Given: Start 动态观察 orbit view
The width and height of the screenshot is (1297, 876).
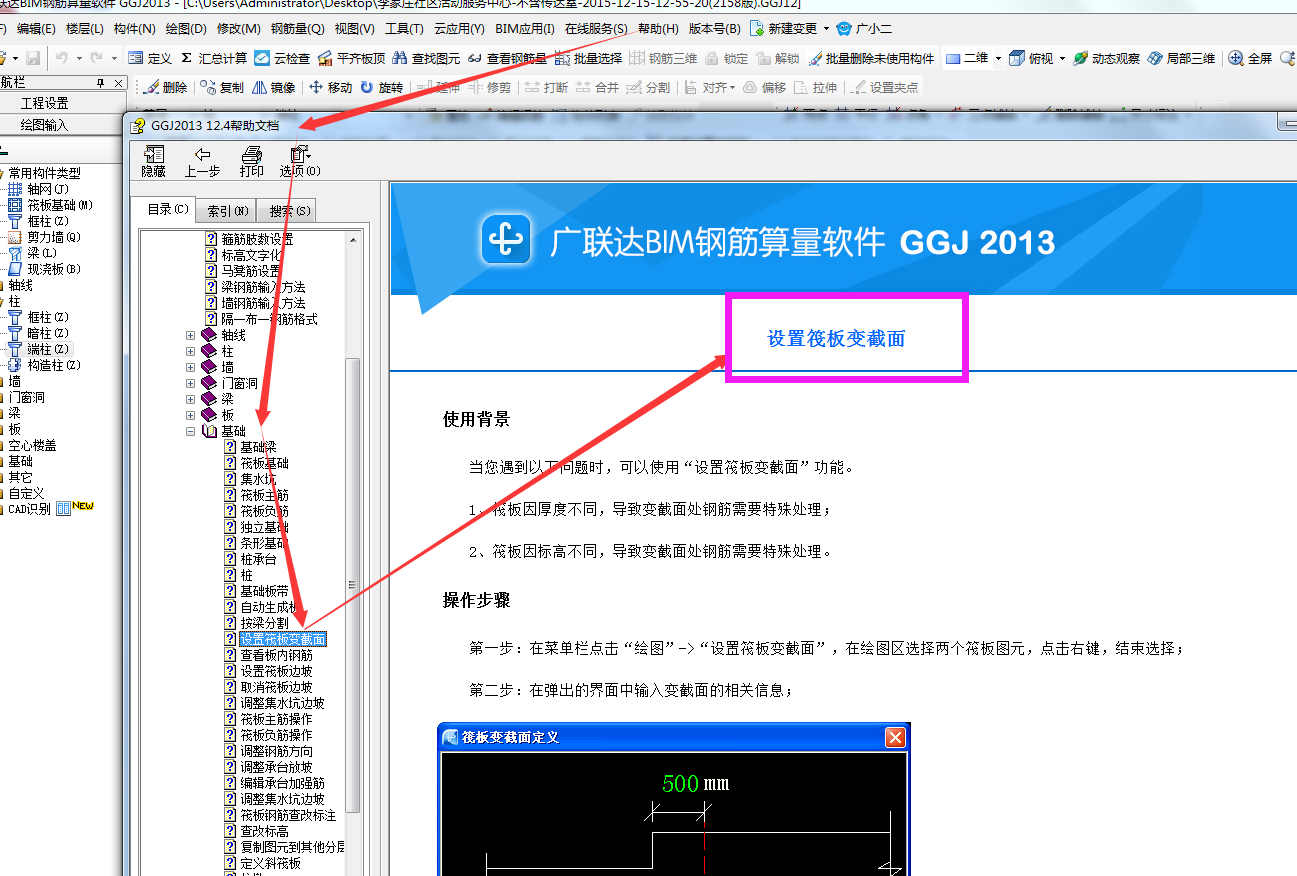Looking at the screenshot, I should coord(1106,59).
